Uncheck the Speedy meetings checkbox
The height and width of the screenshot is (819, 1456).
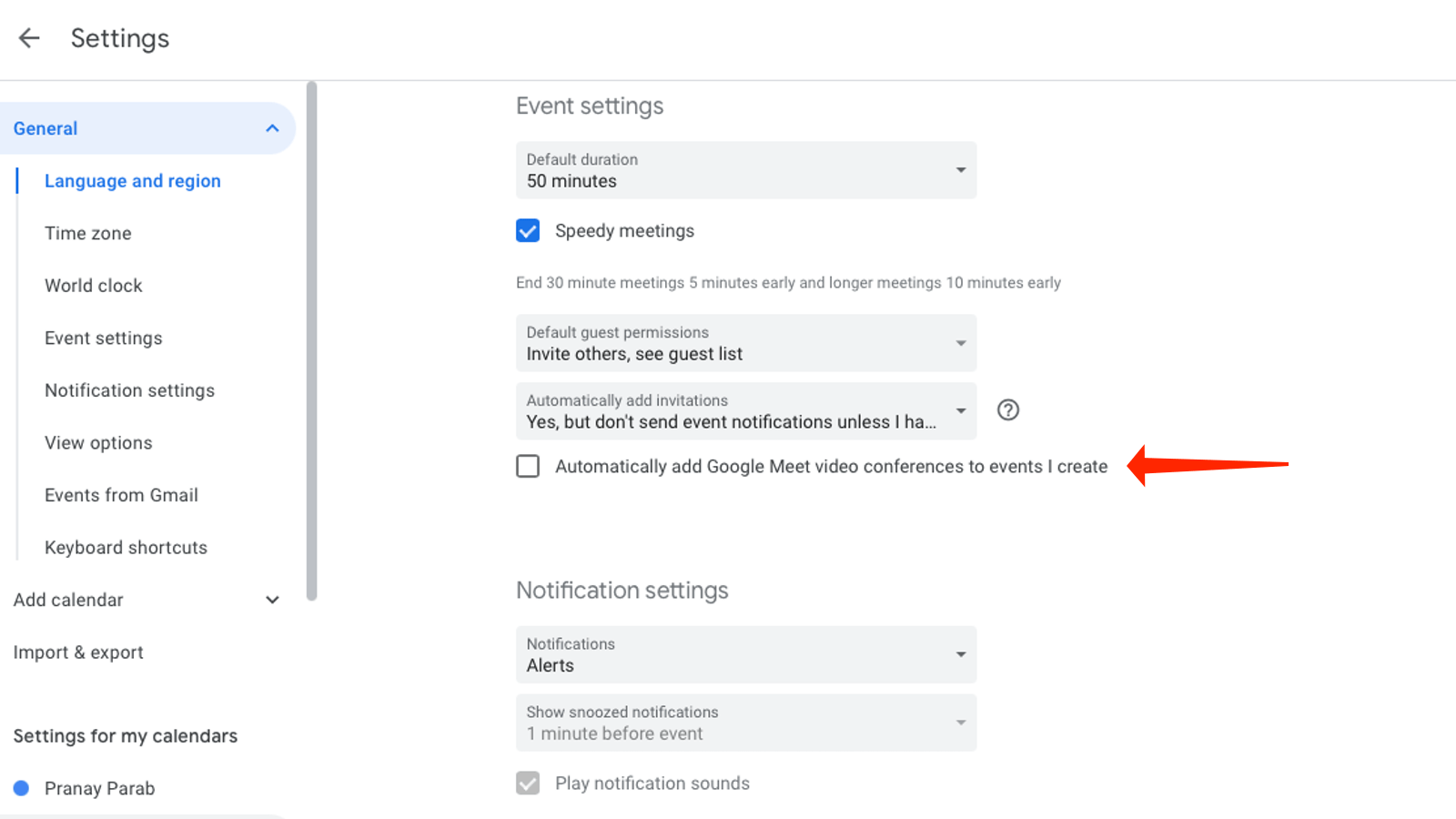coord(528,231)
